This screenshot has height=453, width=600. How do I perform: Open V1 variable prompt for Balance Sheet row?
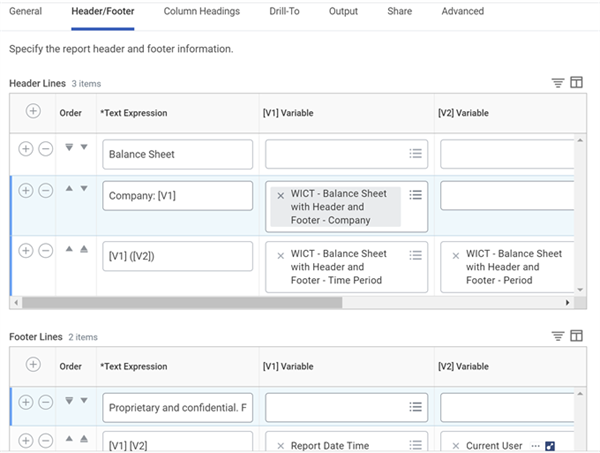tap(415, 153)
